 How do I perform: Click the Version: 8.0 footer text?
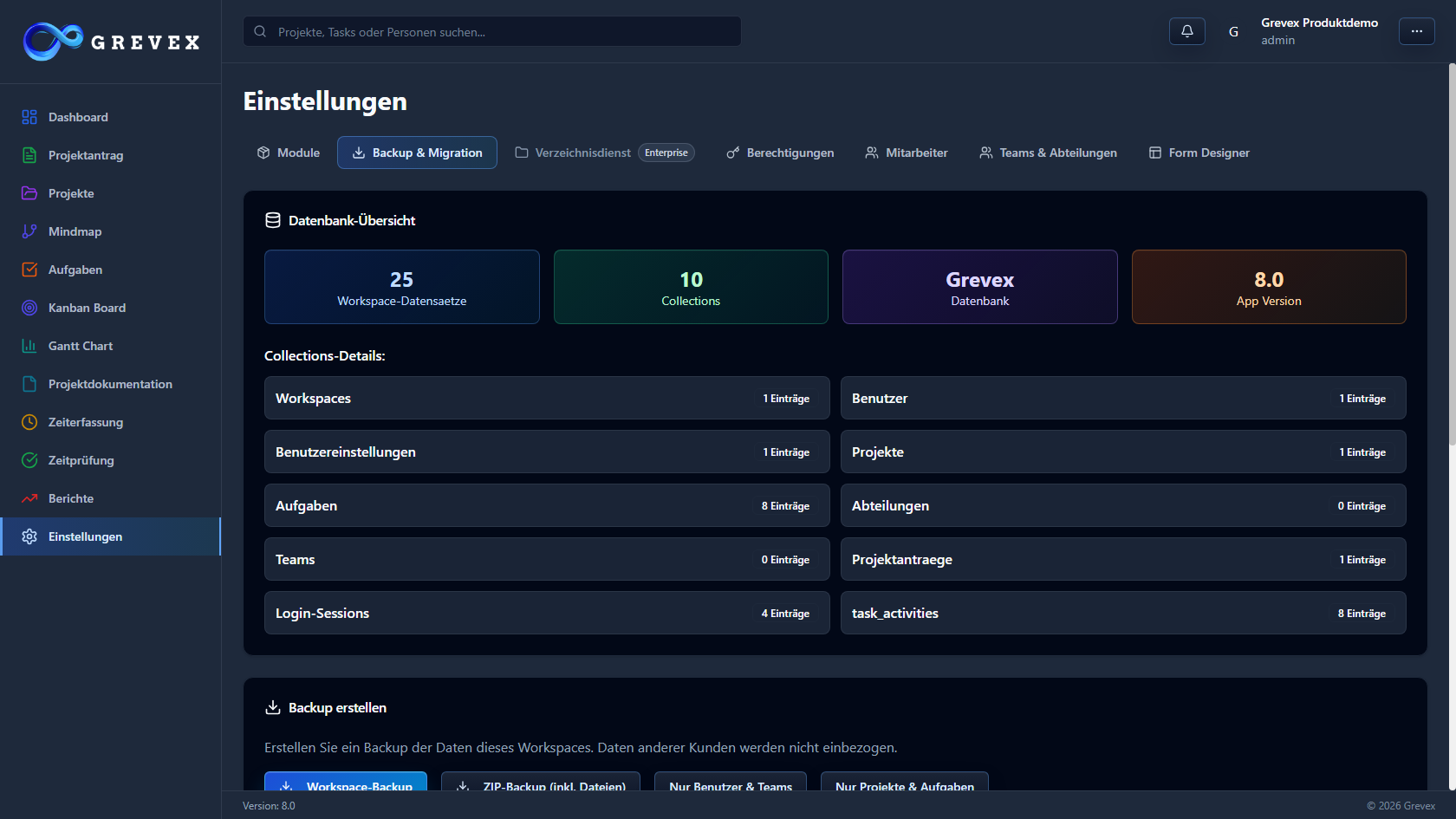pyautogui.click(x=269, y=806)
